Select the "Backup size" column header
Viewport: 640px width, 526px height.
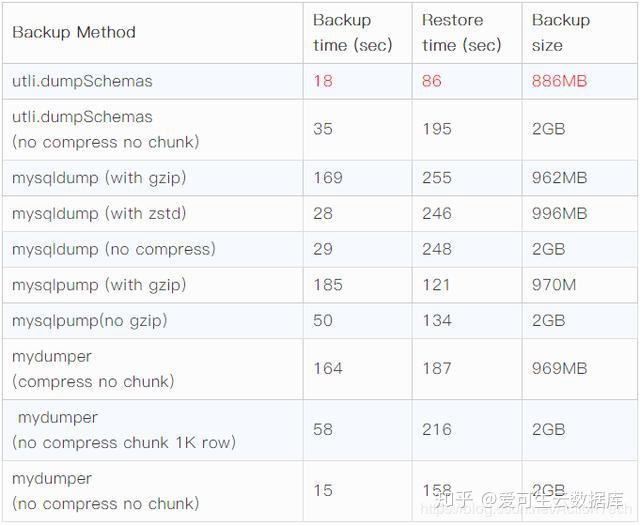coord(561,33)
